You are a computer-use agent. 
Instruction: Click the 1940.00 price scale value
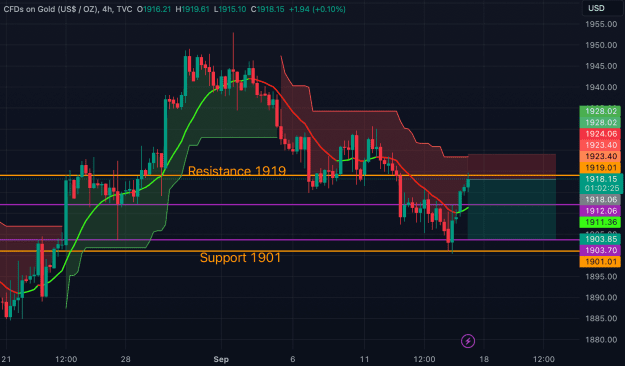[601, 87]
